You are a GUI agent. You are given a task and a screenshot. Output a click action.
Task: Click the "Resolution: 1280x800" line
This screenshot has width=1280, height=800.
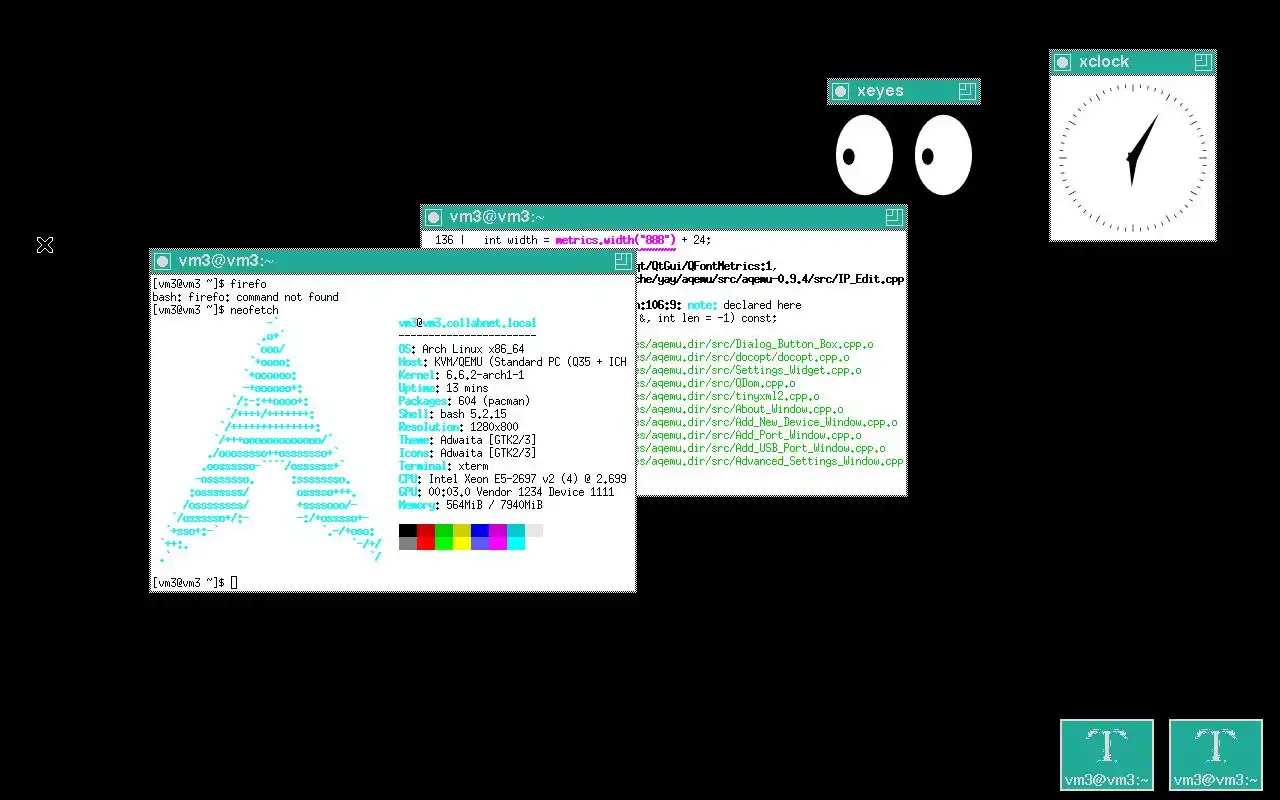coord(458,427)
